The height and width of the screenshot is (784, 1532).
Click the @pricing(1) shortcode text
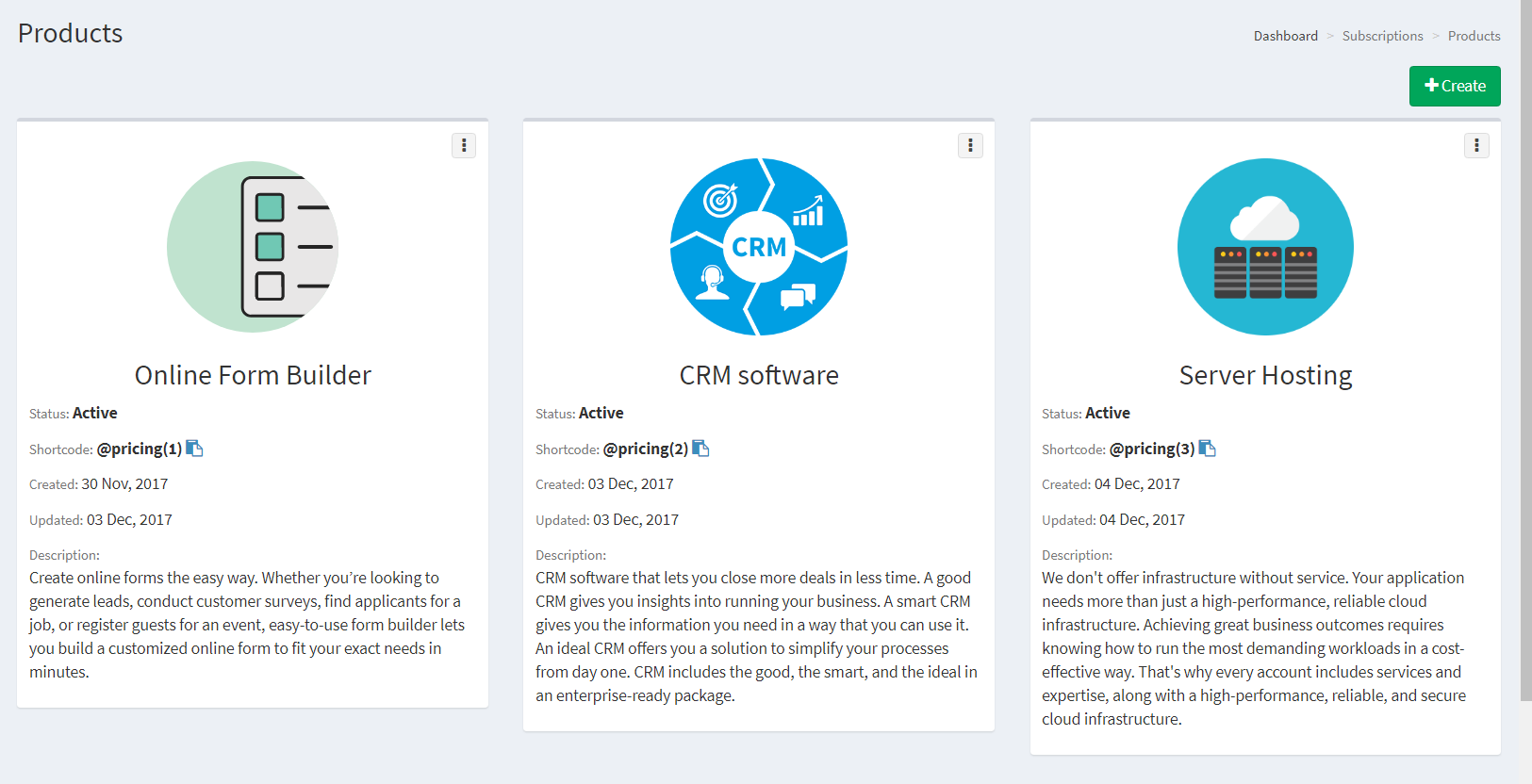(140, 449)
